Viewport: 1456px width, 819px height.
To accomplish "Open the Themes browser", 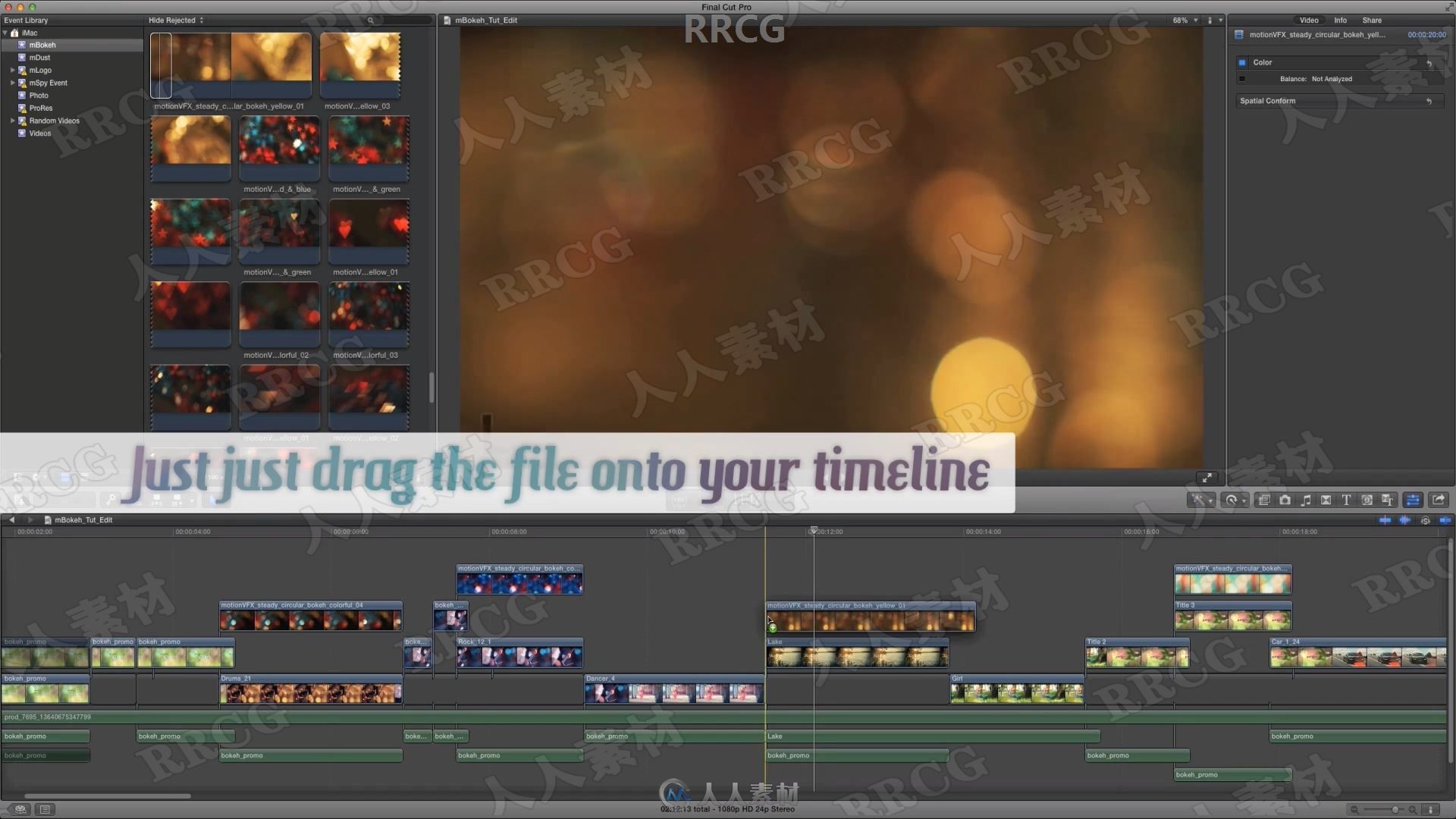I will [1387, 500].
